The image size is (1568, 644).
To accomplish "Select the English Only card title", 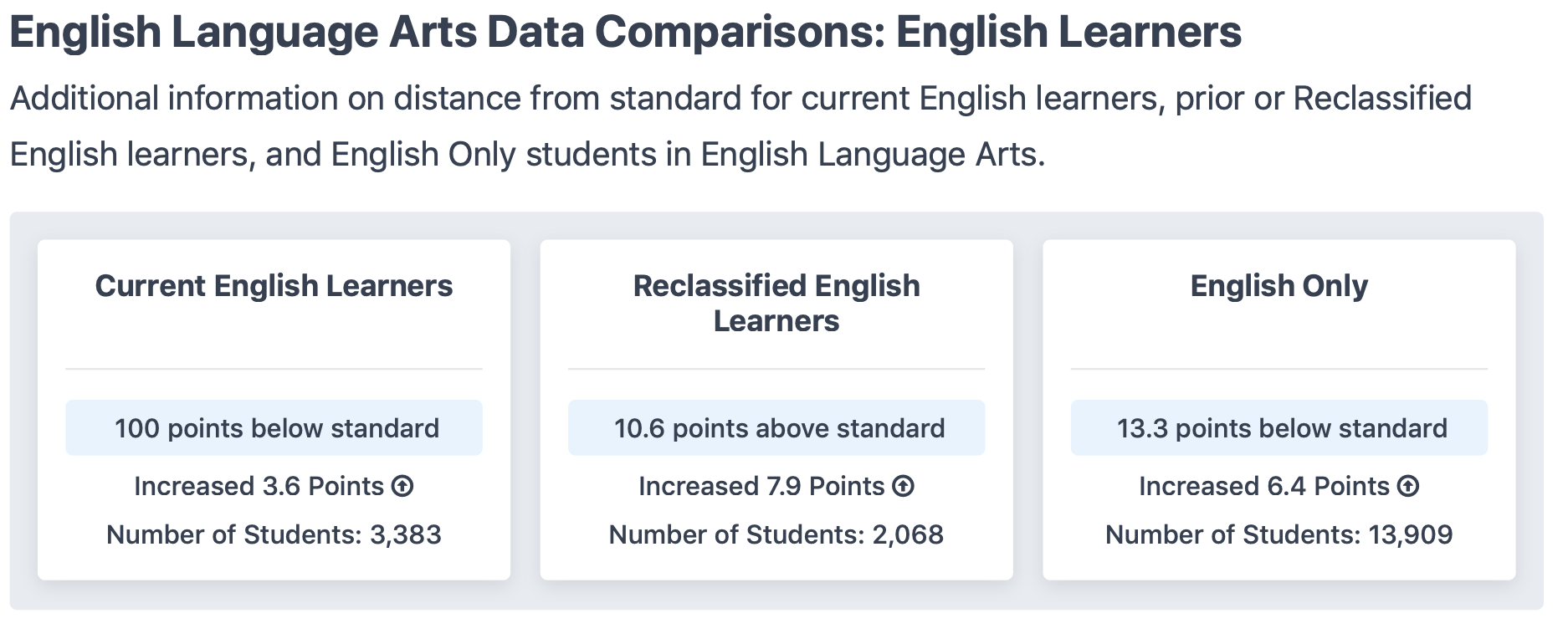I will [x=1278, y=286].
